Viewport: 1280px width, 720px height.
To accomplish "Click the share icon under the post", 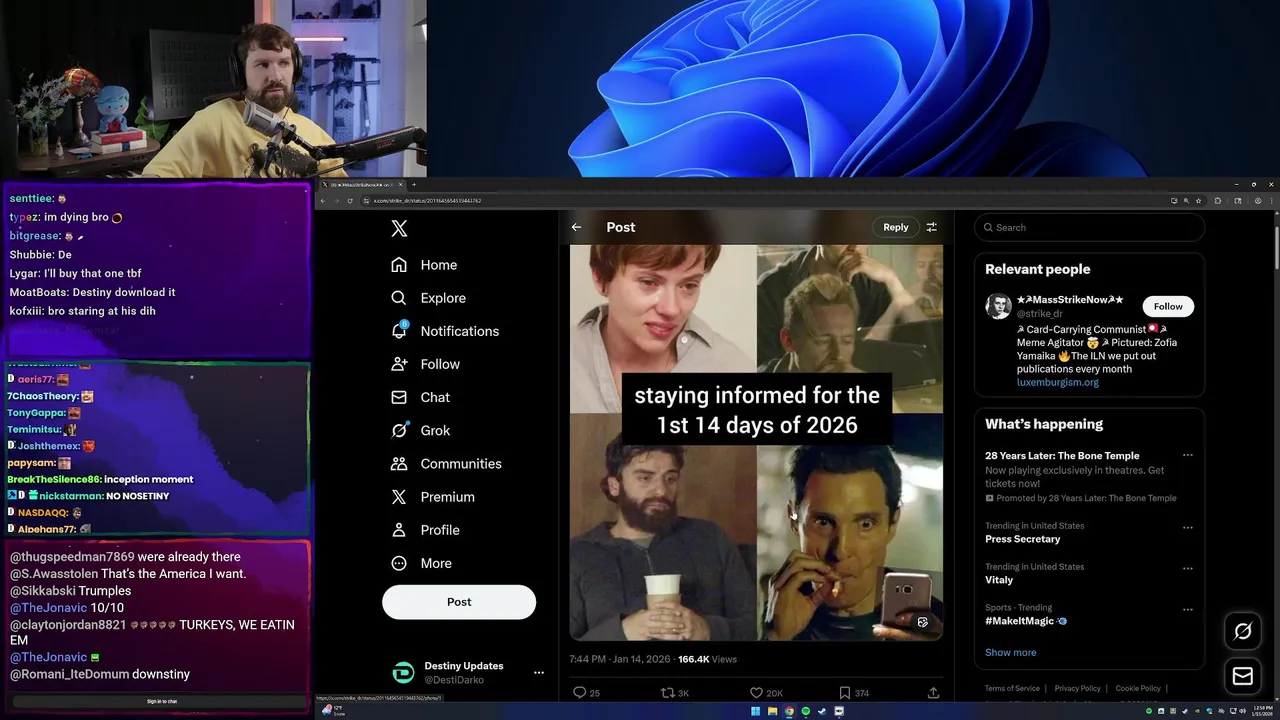I will 933,692.
